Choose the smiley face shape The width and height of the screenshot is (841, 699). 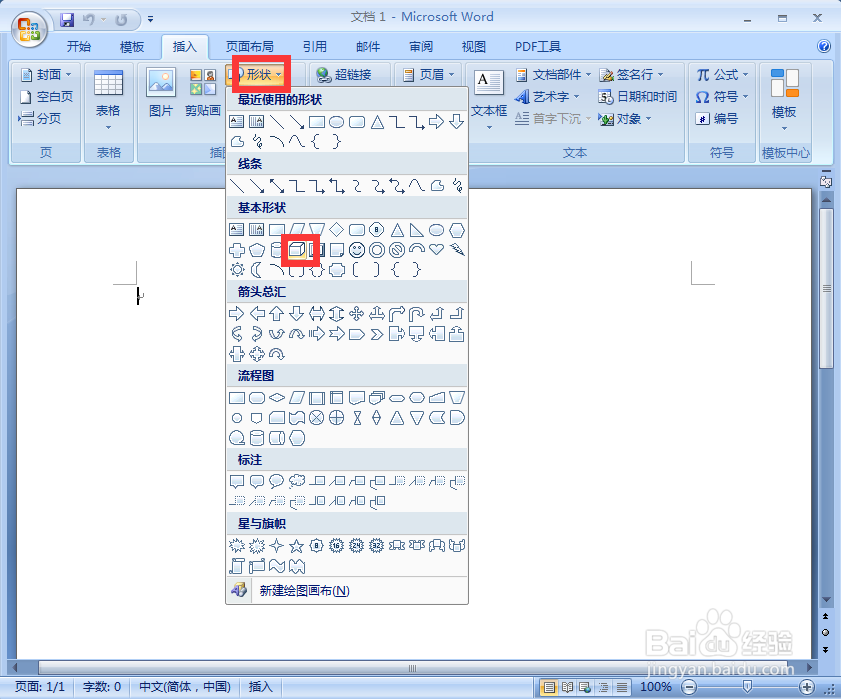(357, 250)
